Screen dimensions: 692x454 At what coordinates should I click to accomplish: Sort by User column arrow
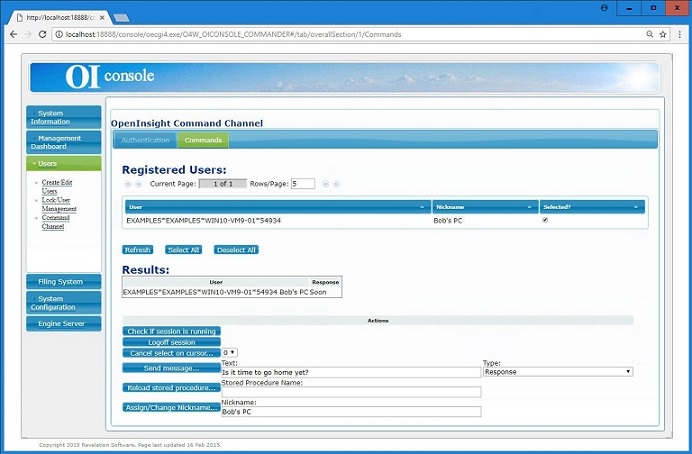click(422, 207)
